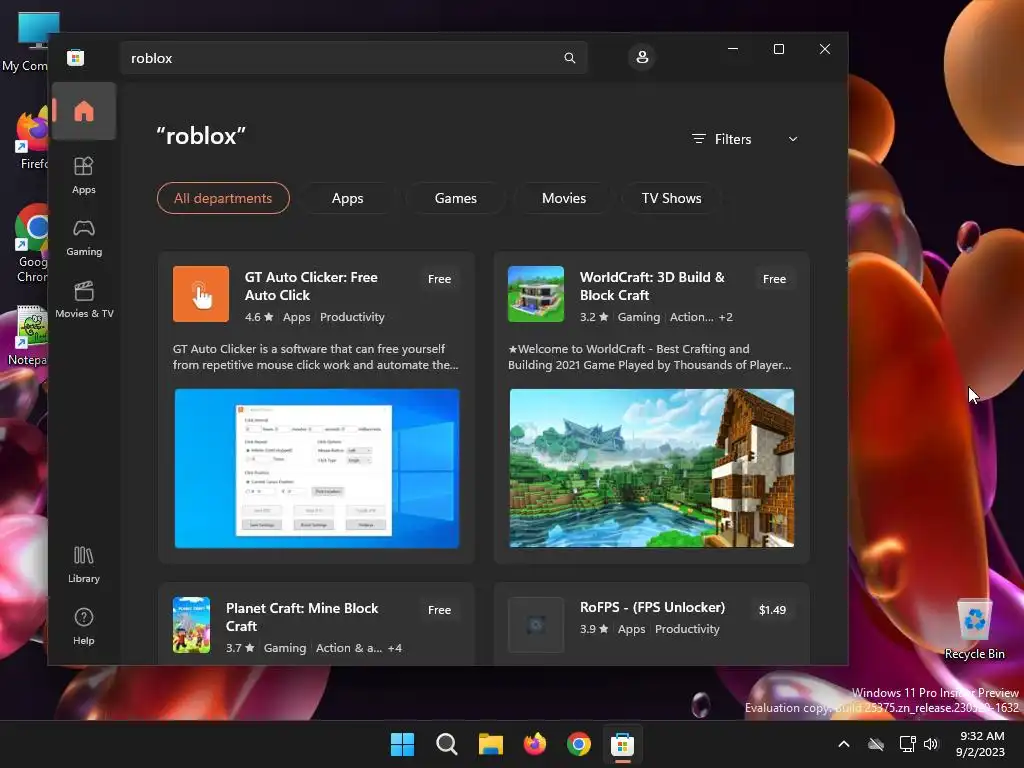
Task: Click the 3.9 star rating on RoFPS
Action: [594, 629]
